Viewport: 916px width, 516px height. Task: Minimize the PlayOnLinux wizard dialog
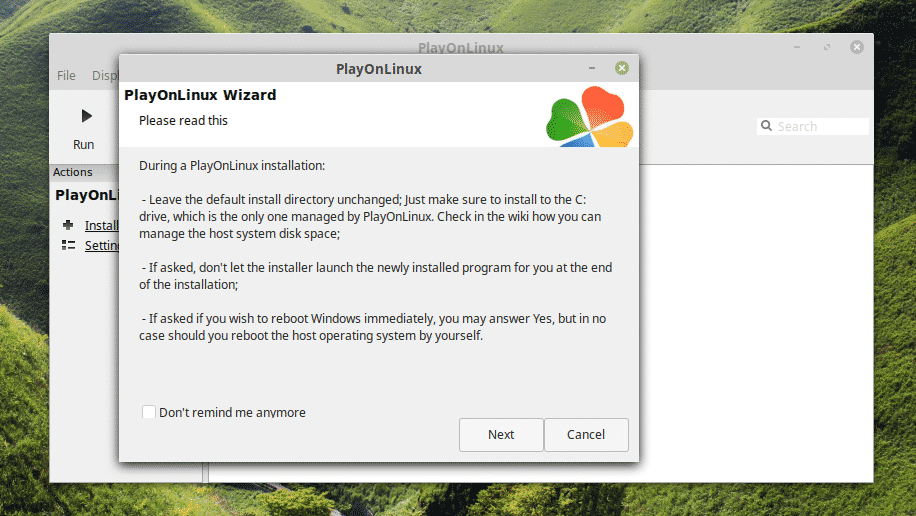click(x=592, y=68)
